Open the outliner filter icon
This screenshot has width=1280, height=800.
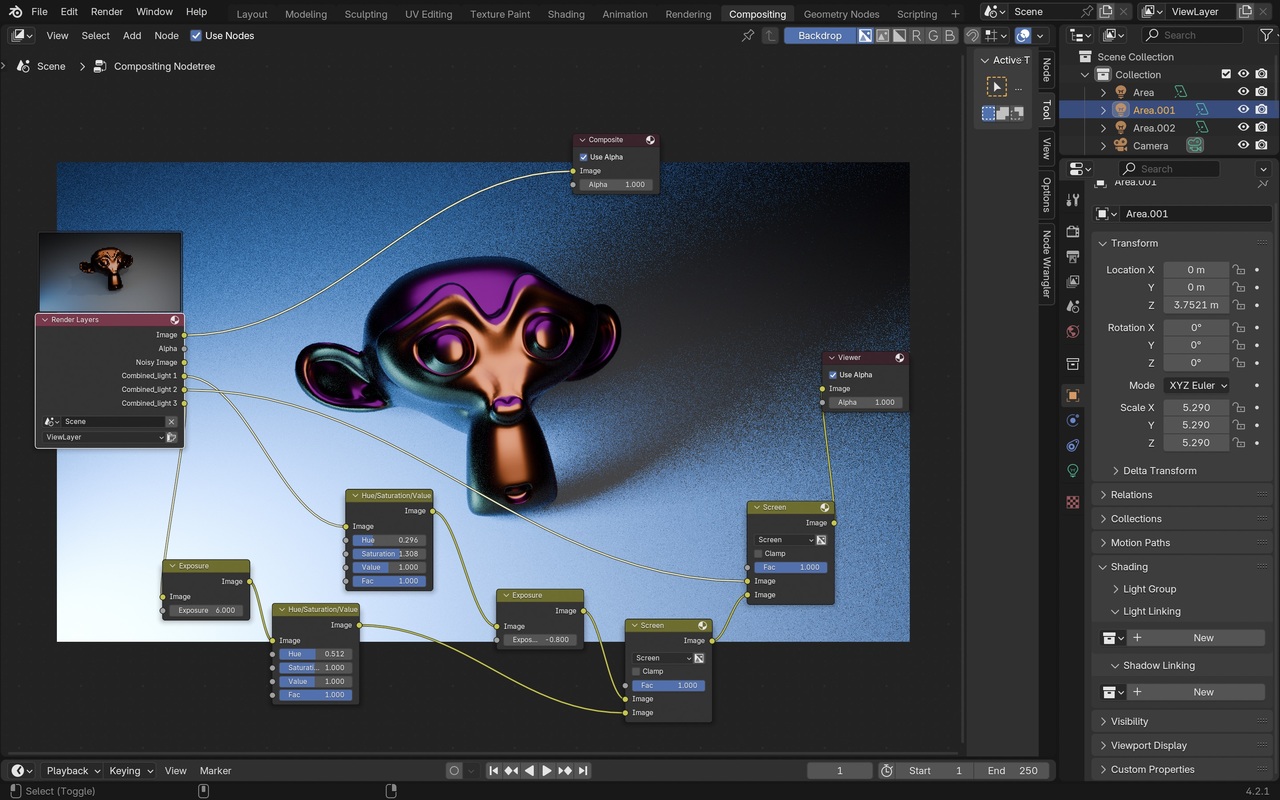point(1266,36)
